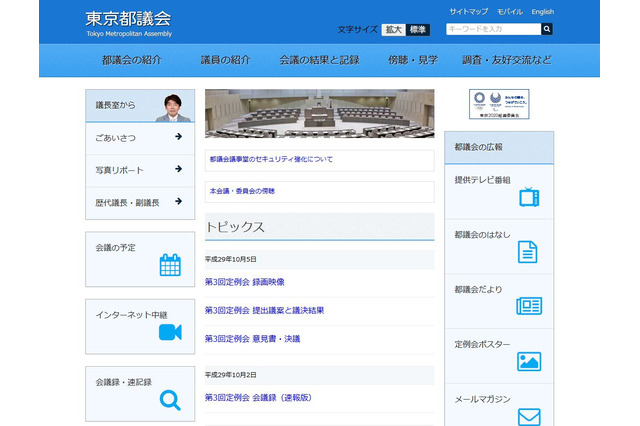Click the Tokyo Metropolitan Assembly subtitle text
640x426 pixels.
(129, 34)
